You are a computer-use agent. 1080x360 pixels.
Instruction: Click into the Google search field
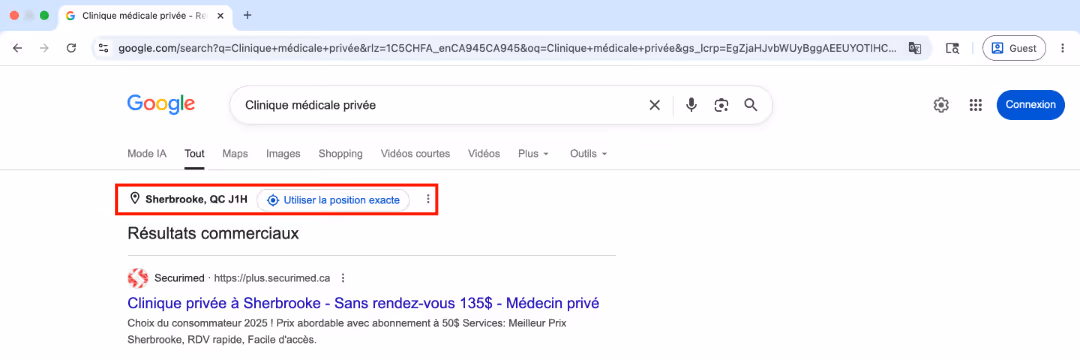click(x=441, y=105)
